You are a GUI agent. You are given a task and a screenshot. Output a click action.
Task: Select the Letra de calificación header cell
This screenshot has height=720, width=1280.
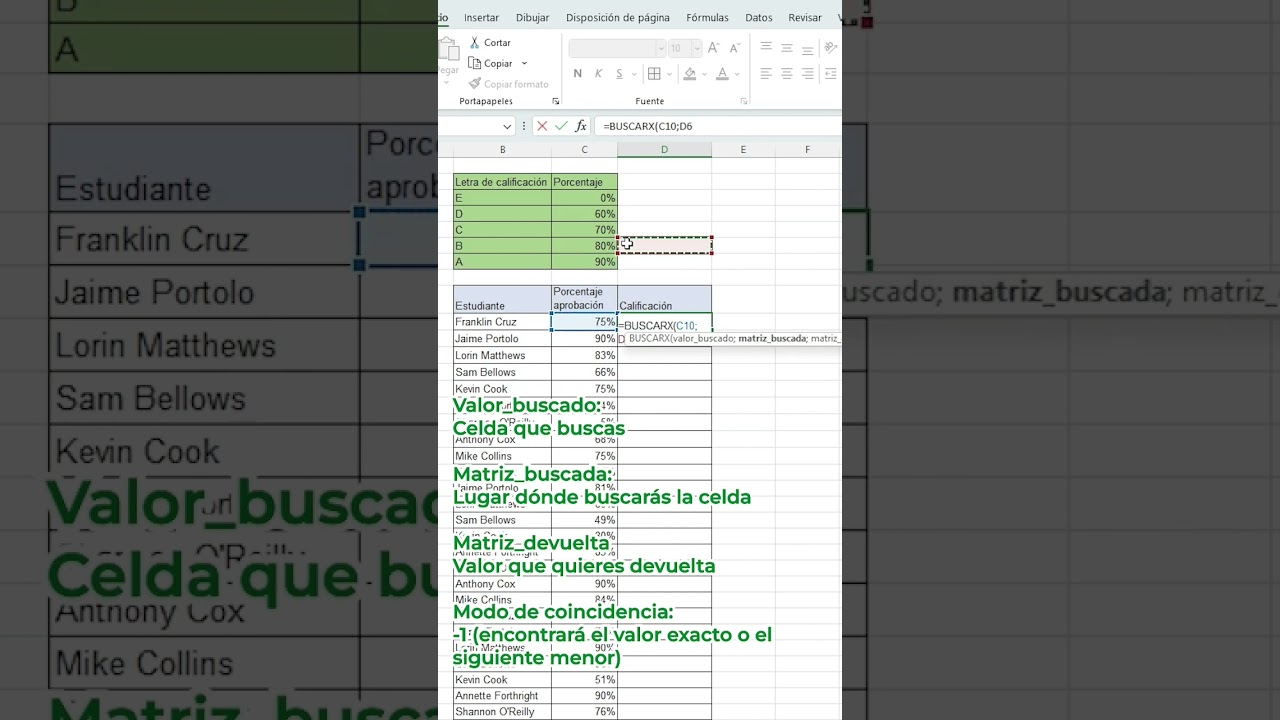pos(502,182)
